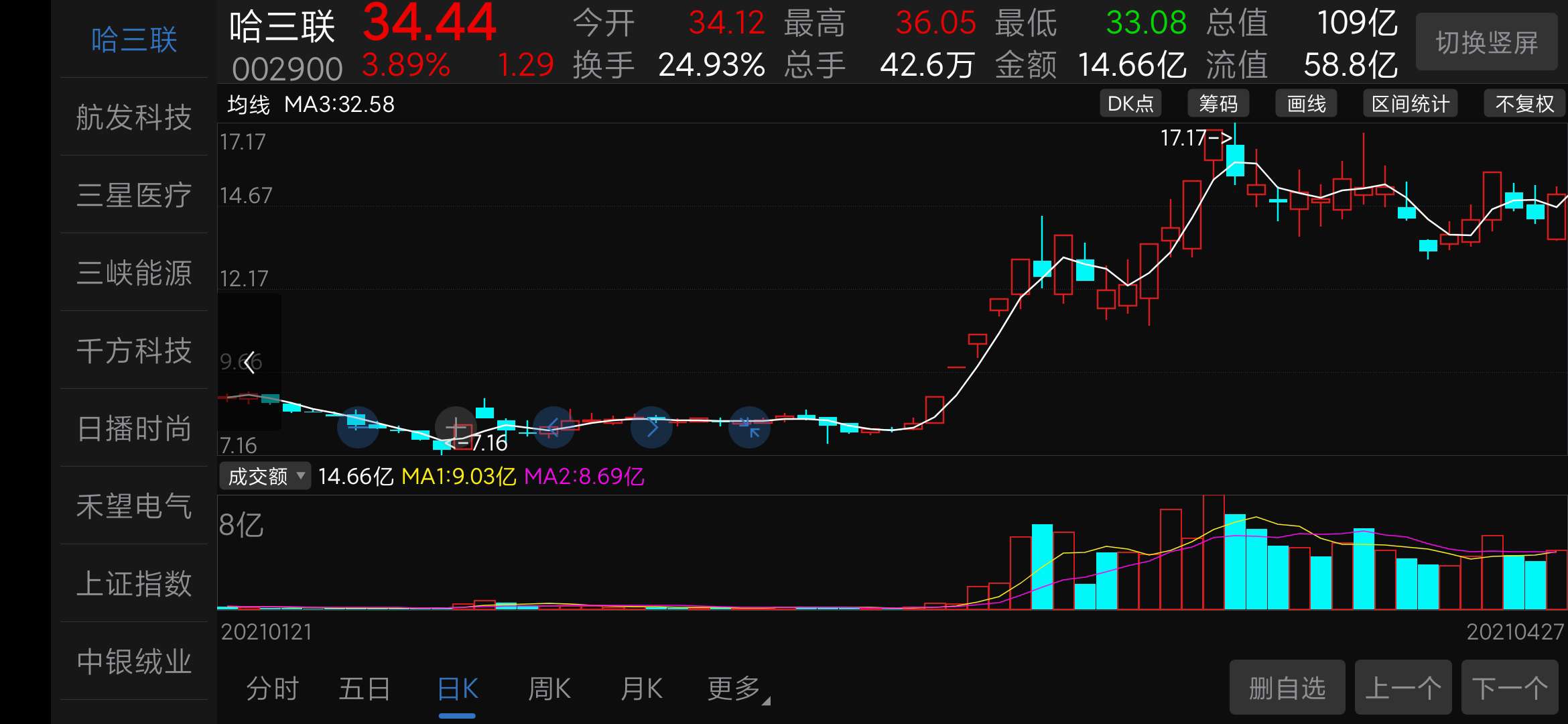Tap the 总值 109亿 market cap value
This screenshot has height=724, width=1568.
coord(1302,23)
